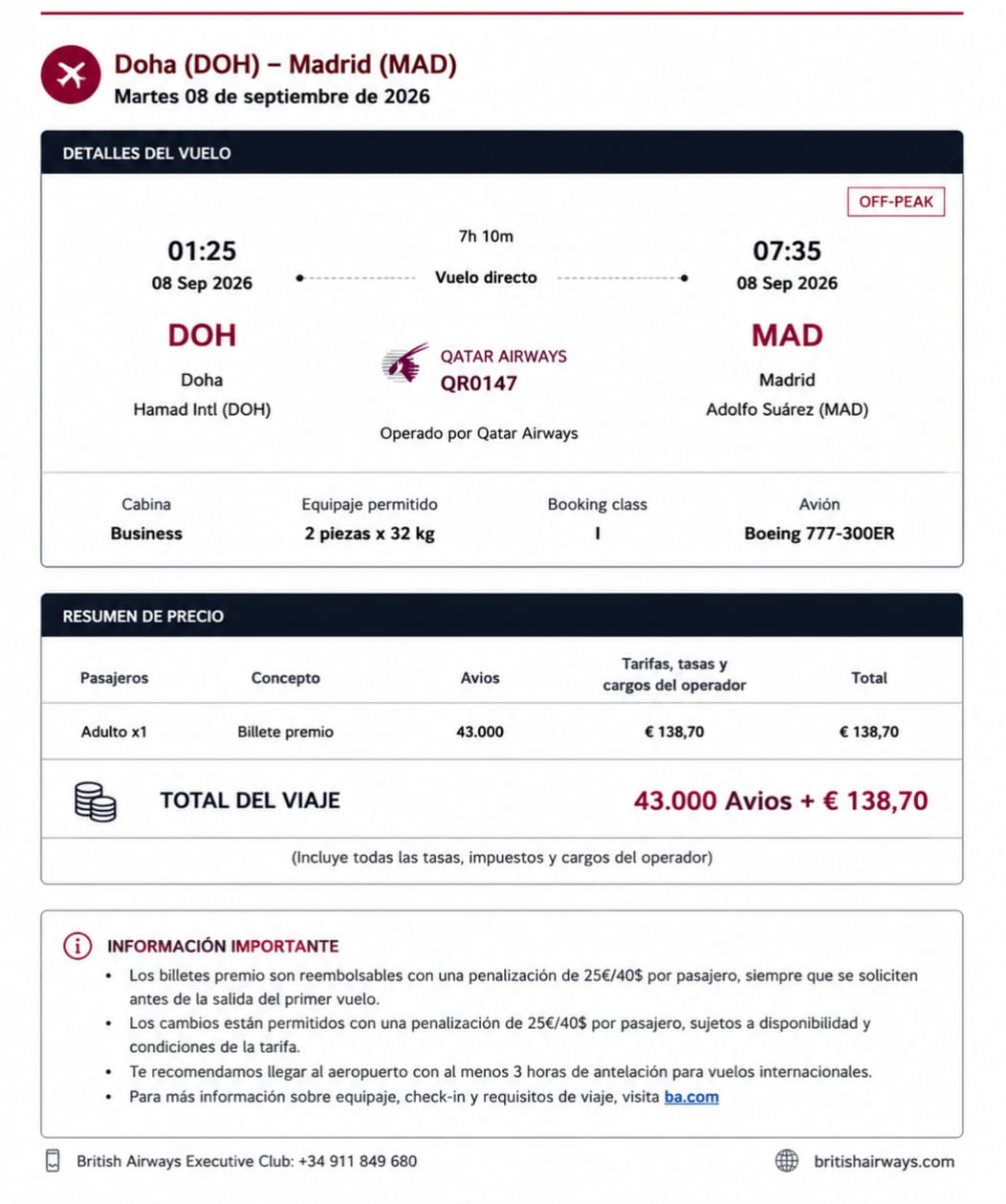The height and width of the screenshot is (1204, 1006).
Task: Click the OFF-PEAK badge
Action: click(x=896, y=202)
